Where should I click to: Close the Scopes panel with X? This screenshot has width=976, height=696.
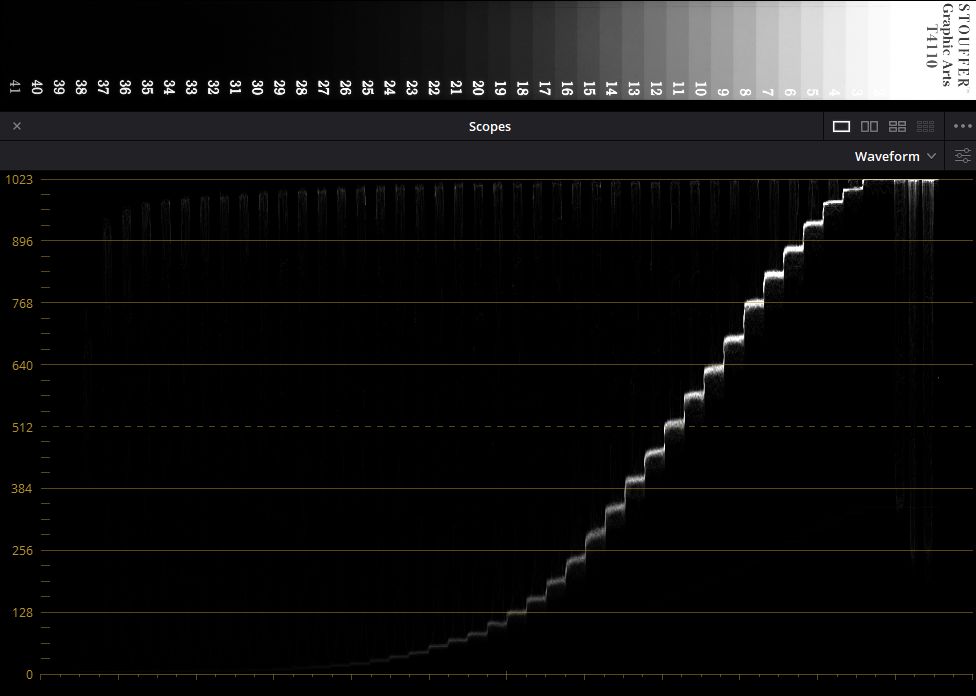[17, 126]
